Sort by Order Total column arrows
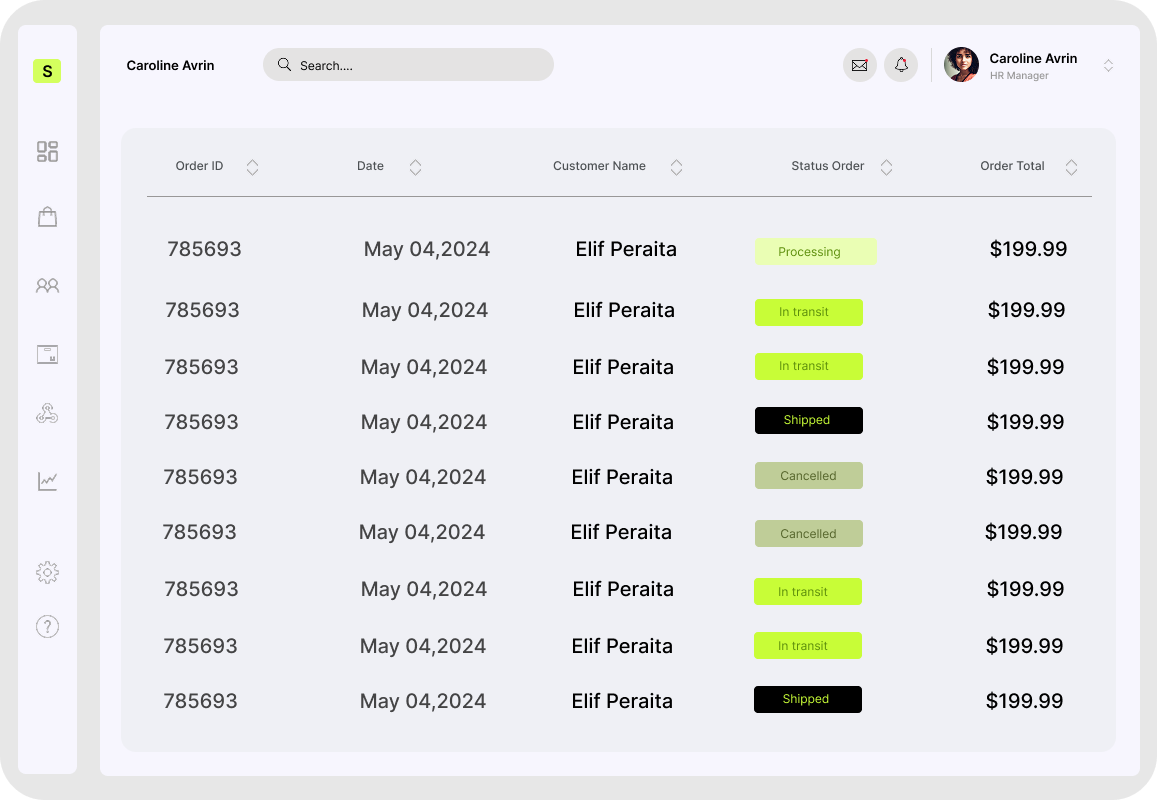Screen dimensions: 1157x800 [x=1071, y=167]
